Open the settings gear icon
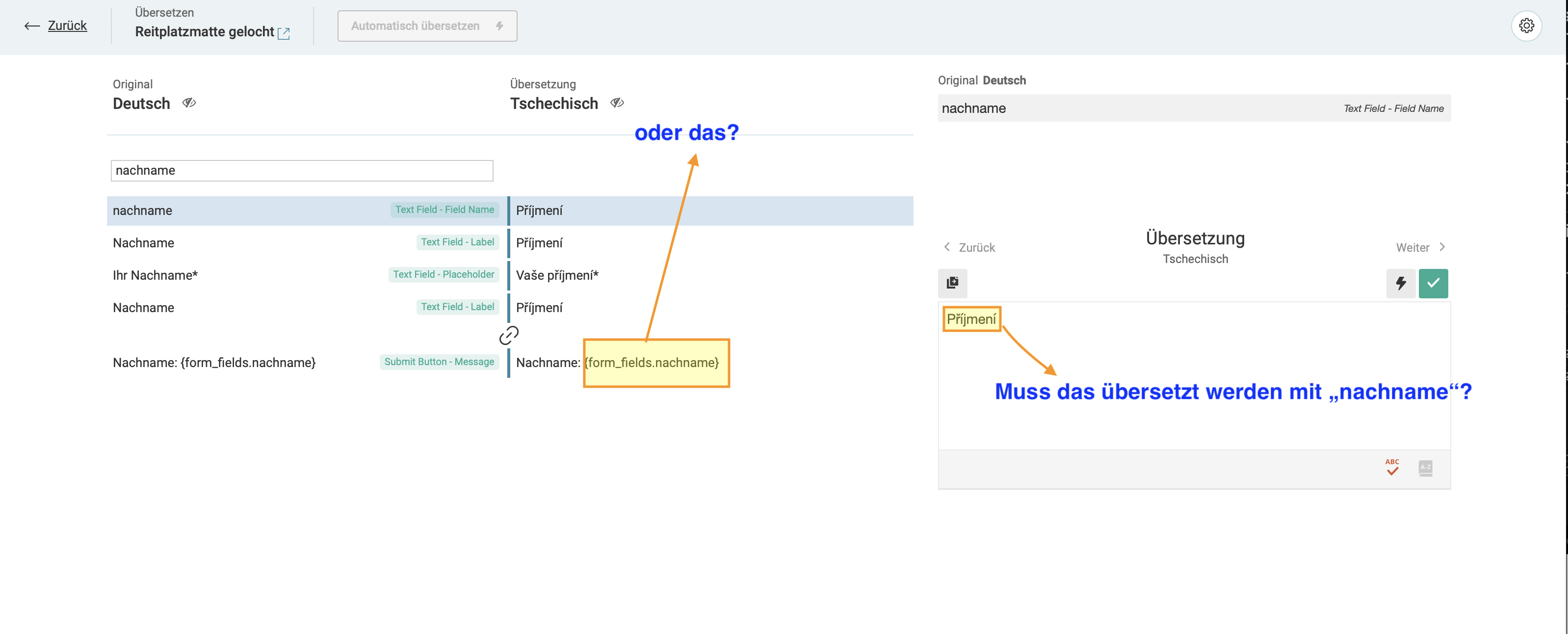1568x634 pixels. pos(1526,26)
